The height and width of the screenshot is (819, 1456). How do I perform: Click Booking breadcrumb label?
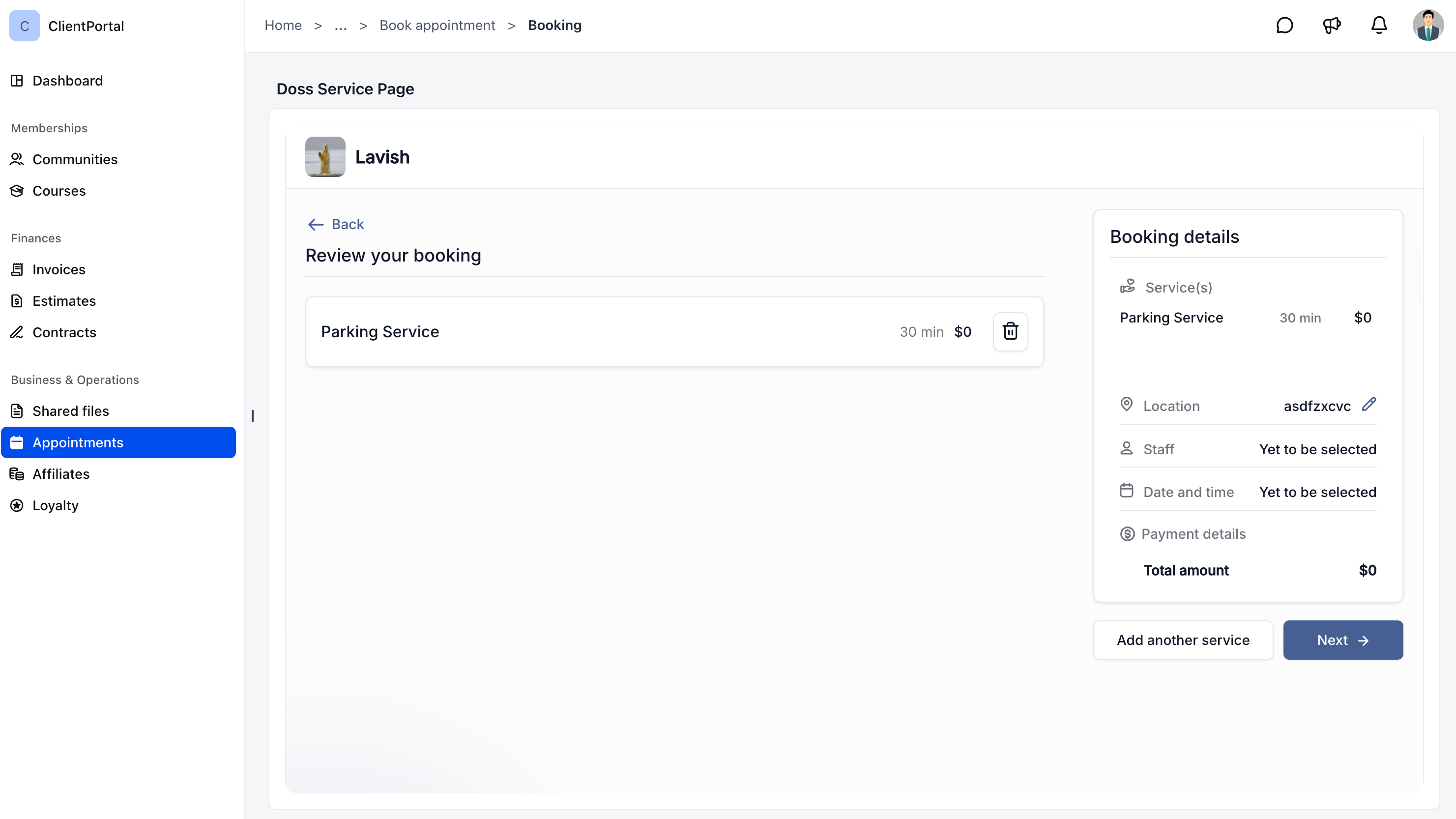554,26
